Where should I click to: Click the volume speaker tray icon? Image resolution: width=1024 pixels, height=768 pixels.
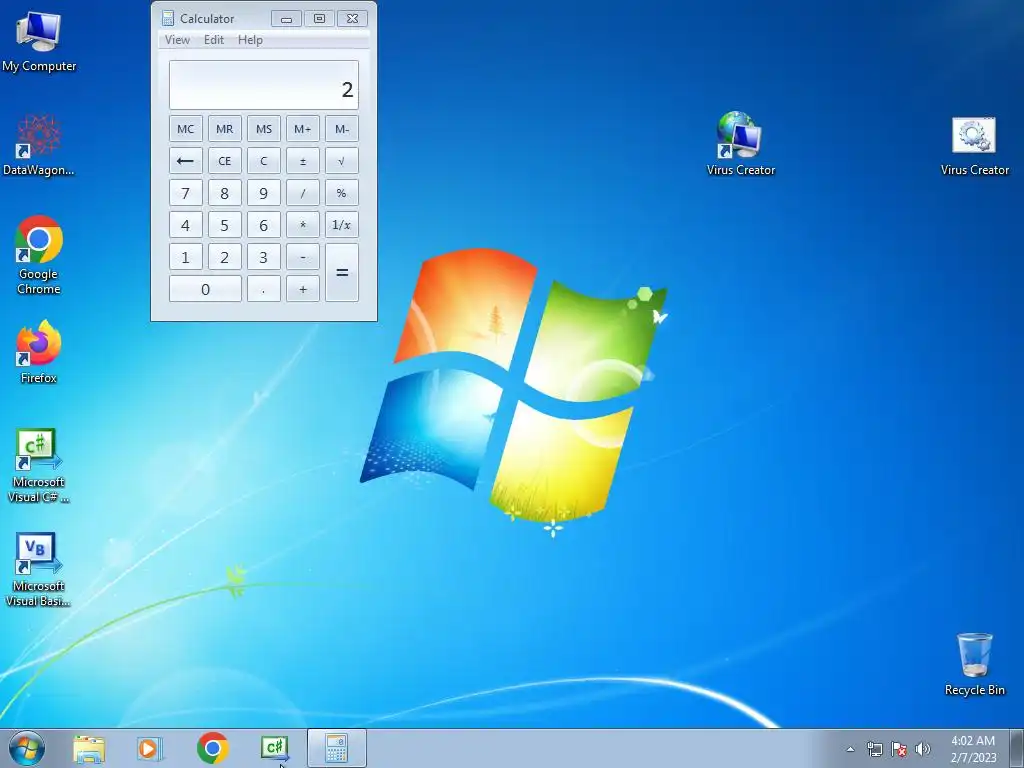coord(923,749)
